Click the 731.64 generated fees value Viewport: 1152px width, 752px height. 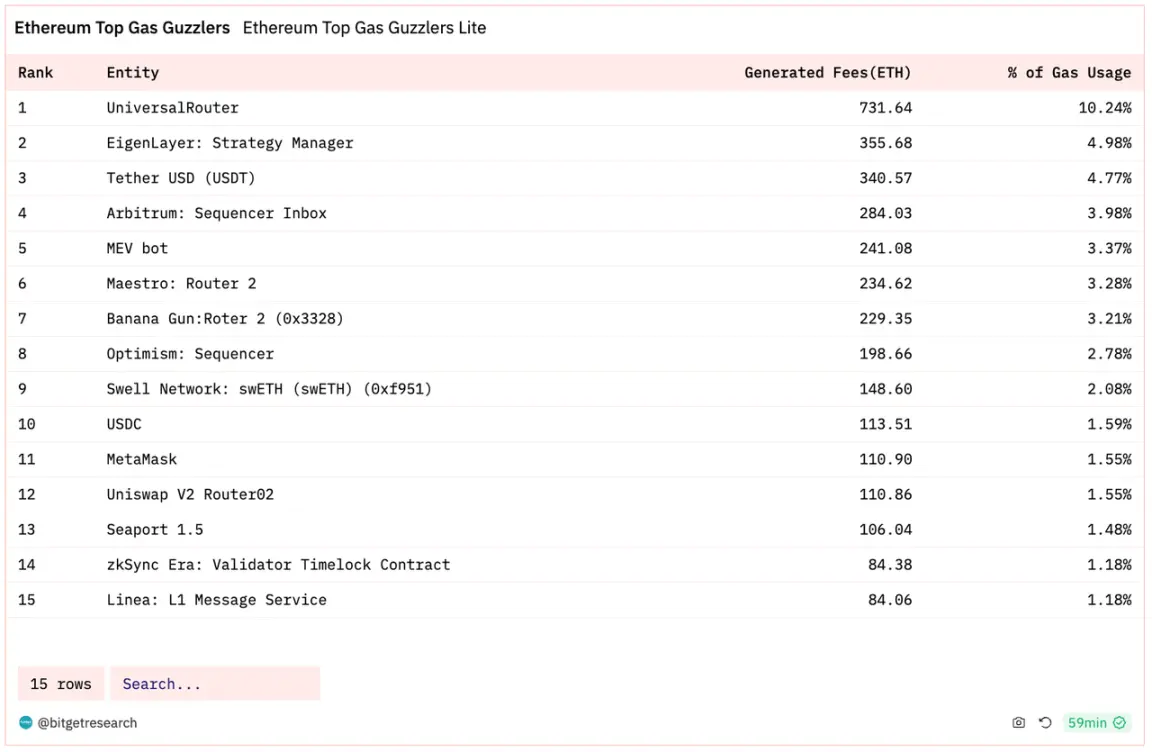(x=885, y=108)
